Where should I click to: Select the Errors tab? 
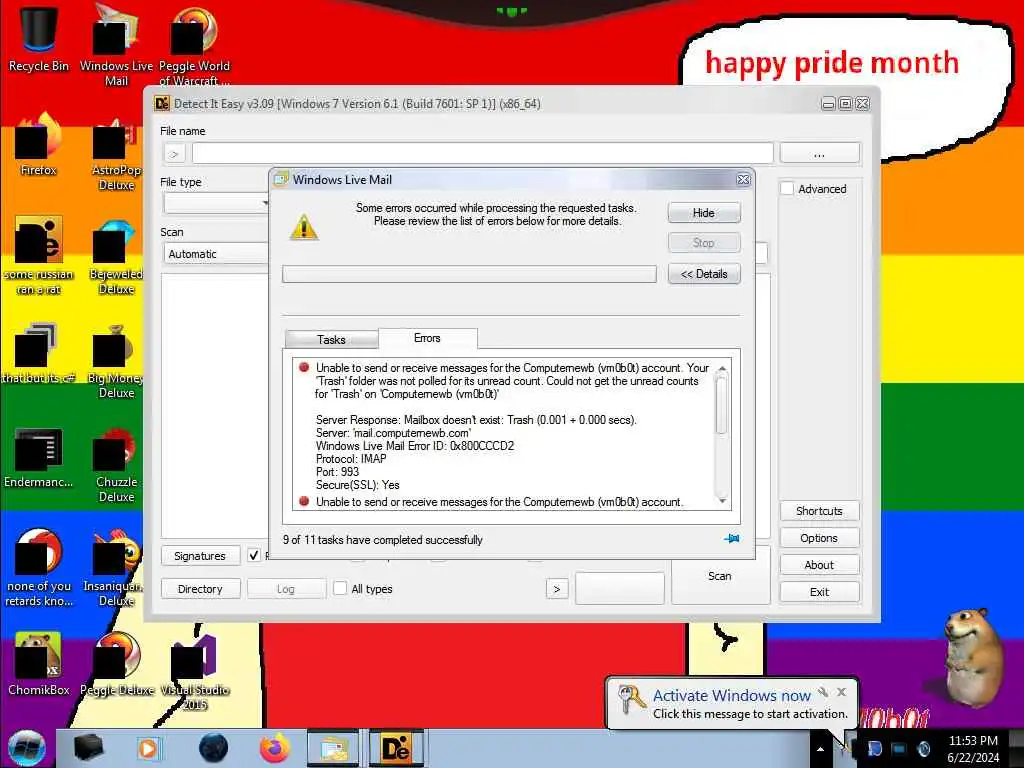[427, 338]
